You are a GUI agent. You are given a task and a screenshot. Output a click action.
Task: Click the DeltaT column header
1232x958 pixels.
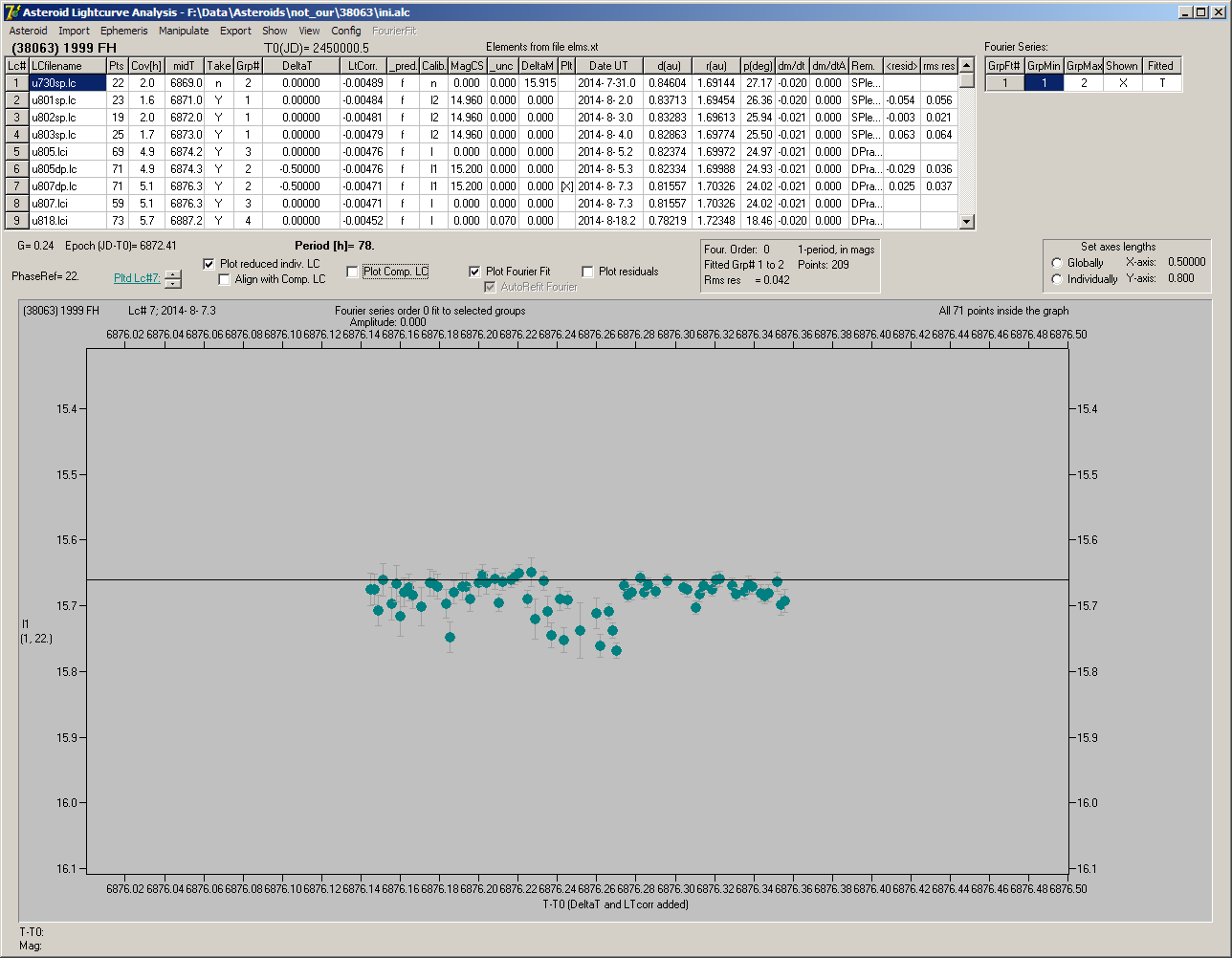click(x=301, y=66)
